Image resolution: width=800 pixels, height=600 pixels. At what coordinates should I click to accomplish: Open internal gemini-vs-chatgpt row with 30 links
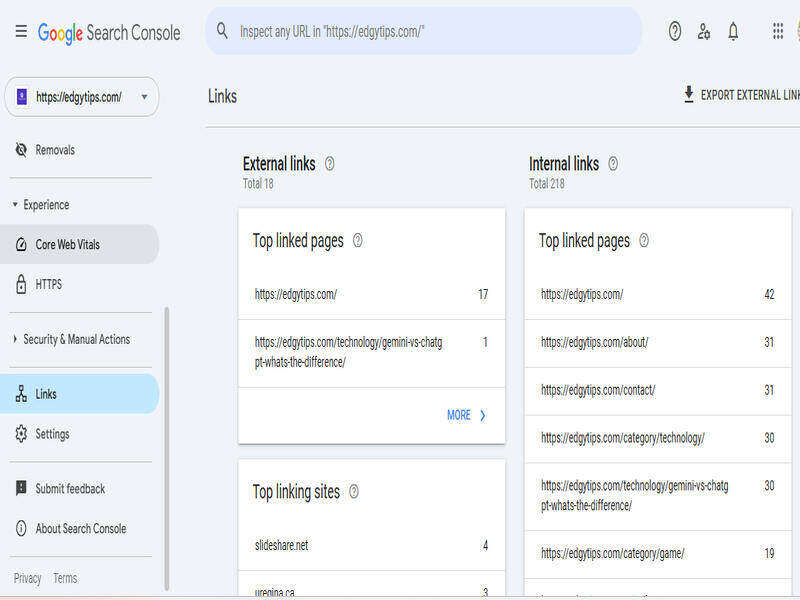(x=658, y=496)
